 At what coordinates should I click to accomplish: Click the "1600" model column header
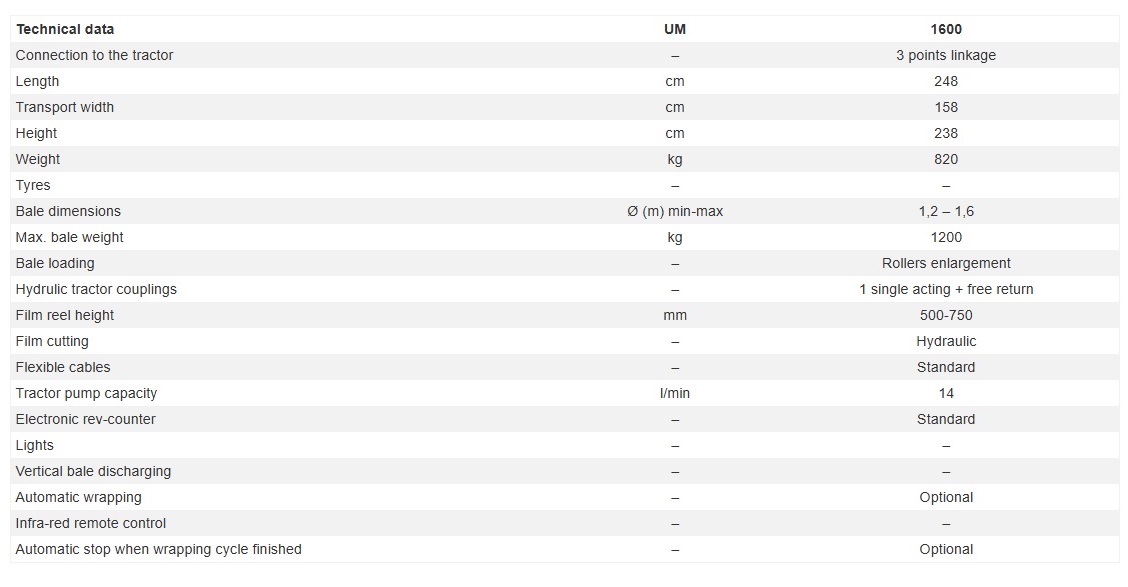coord(946,29)
